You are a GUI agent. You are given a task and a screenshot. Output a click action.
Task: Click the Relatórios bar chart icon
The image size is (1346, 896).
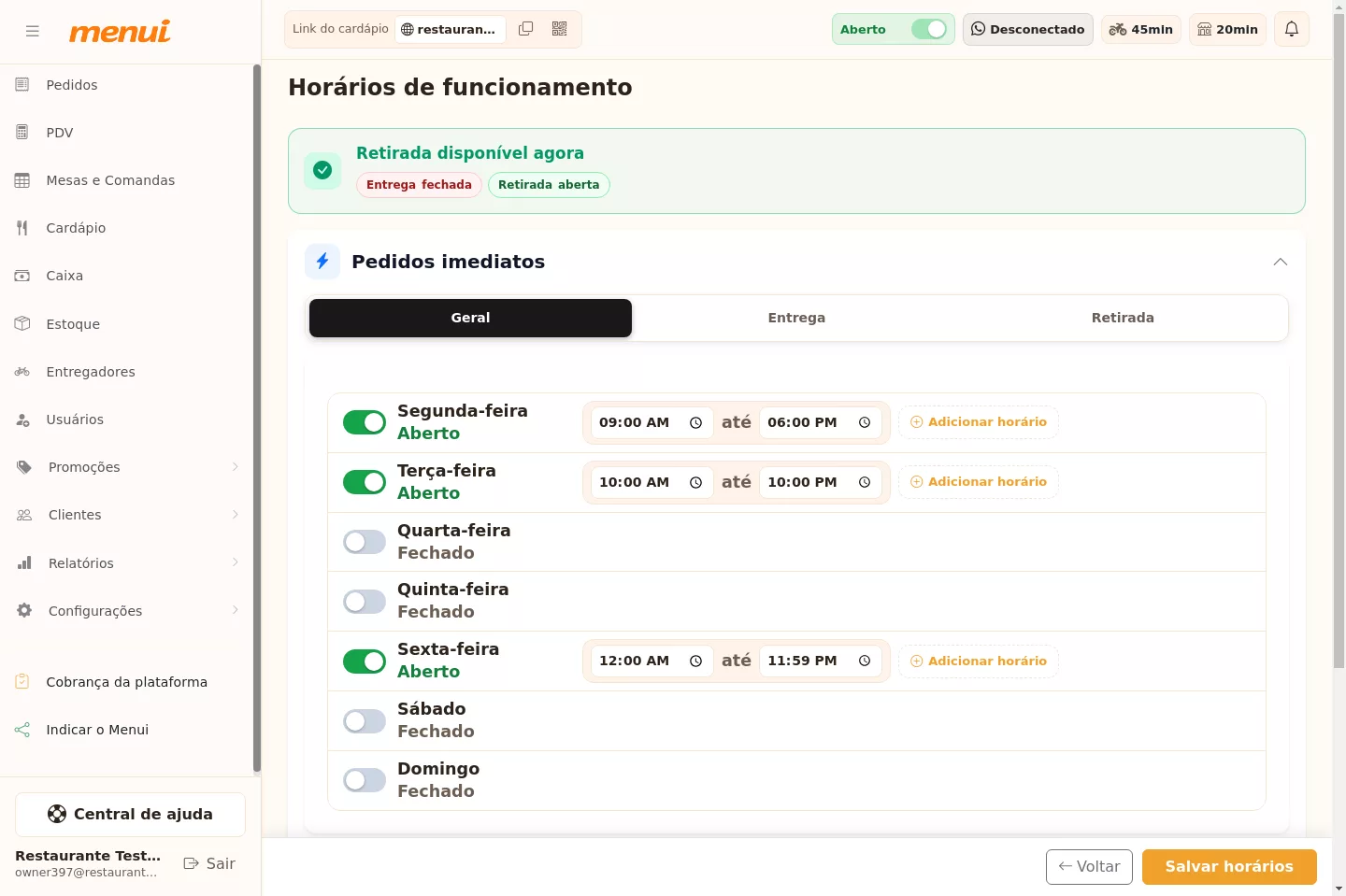click(24, 563)
